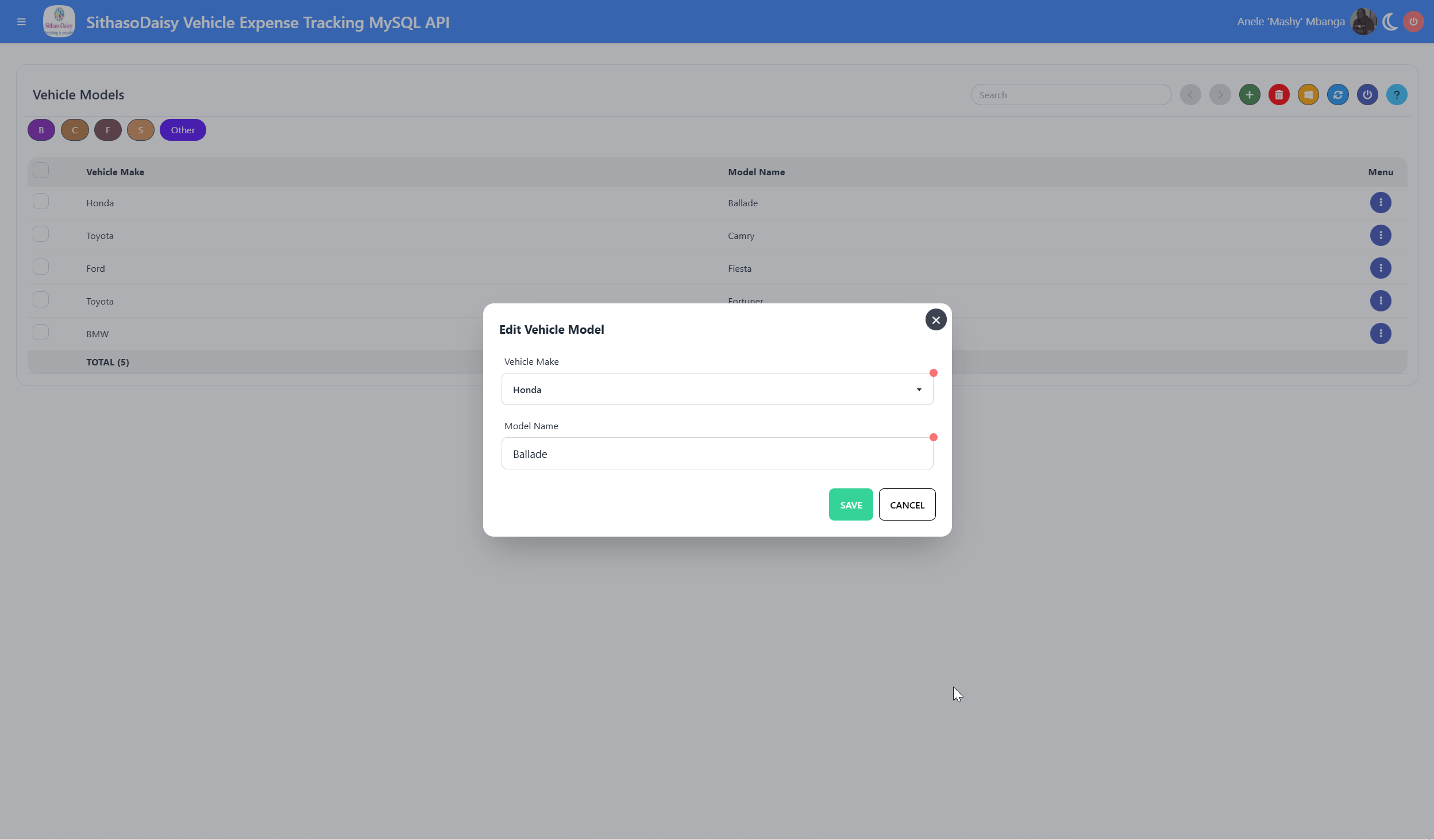Check the Honda Ballade row checkbox
The height and width of the screenshot is (840, 1434).
(x=41, y=202)
